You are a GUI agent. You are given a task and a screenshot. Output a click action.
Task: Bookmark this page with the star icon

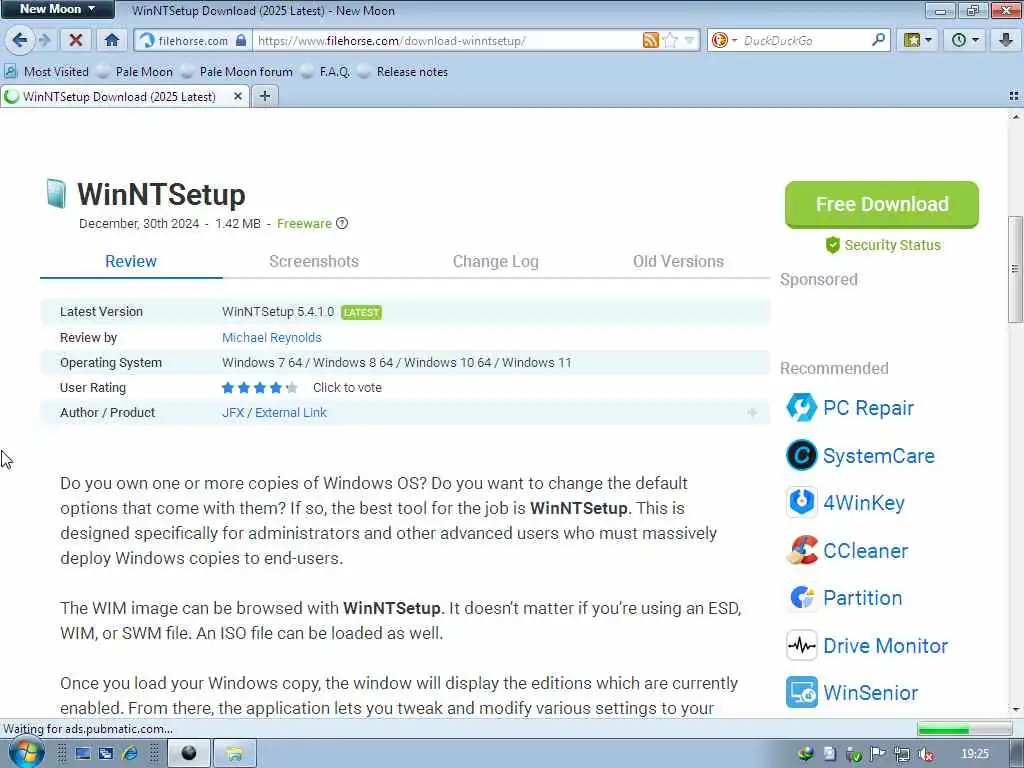coord(670,40)
